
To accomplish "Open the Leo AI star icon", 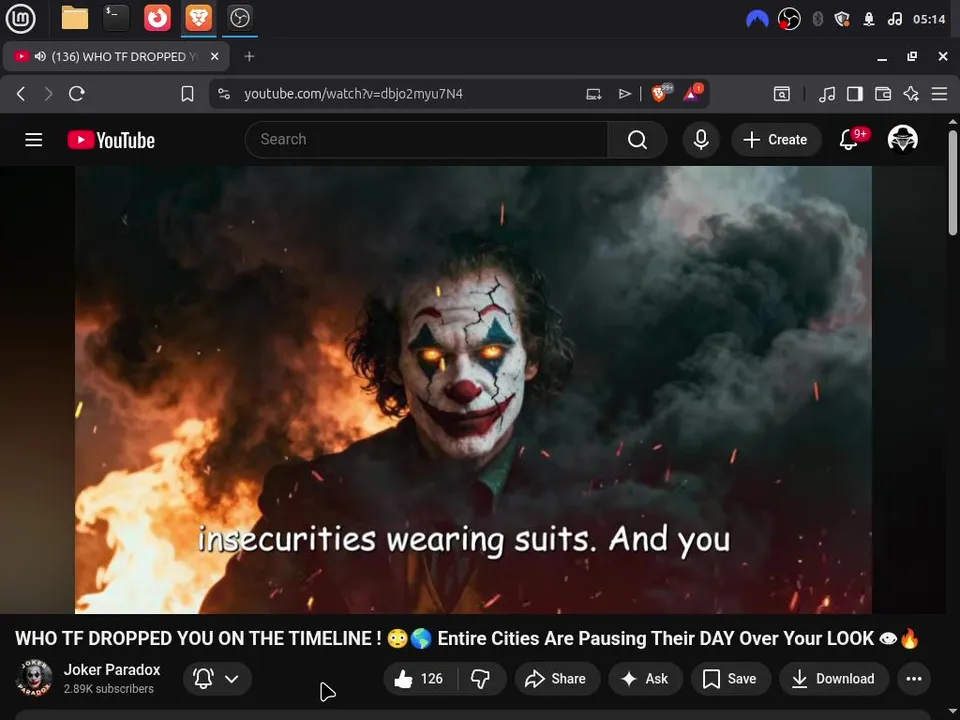I will tap(911, 94).
